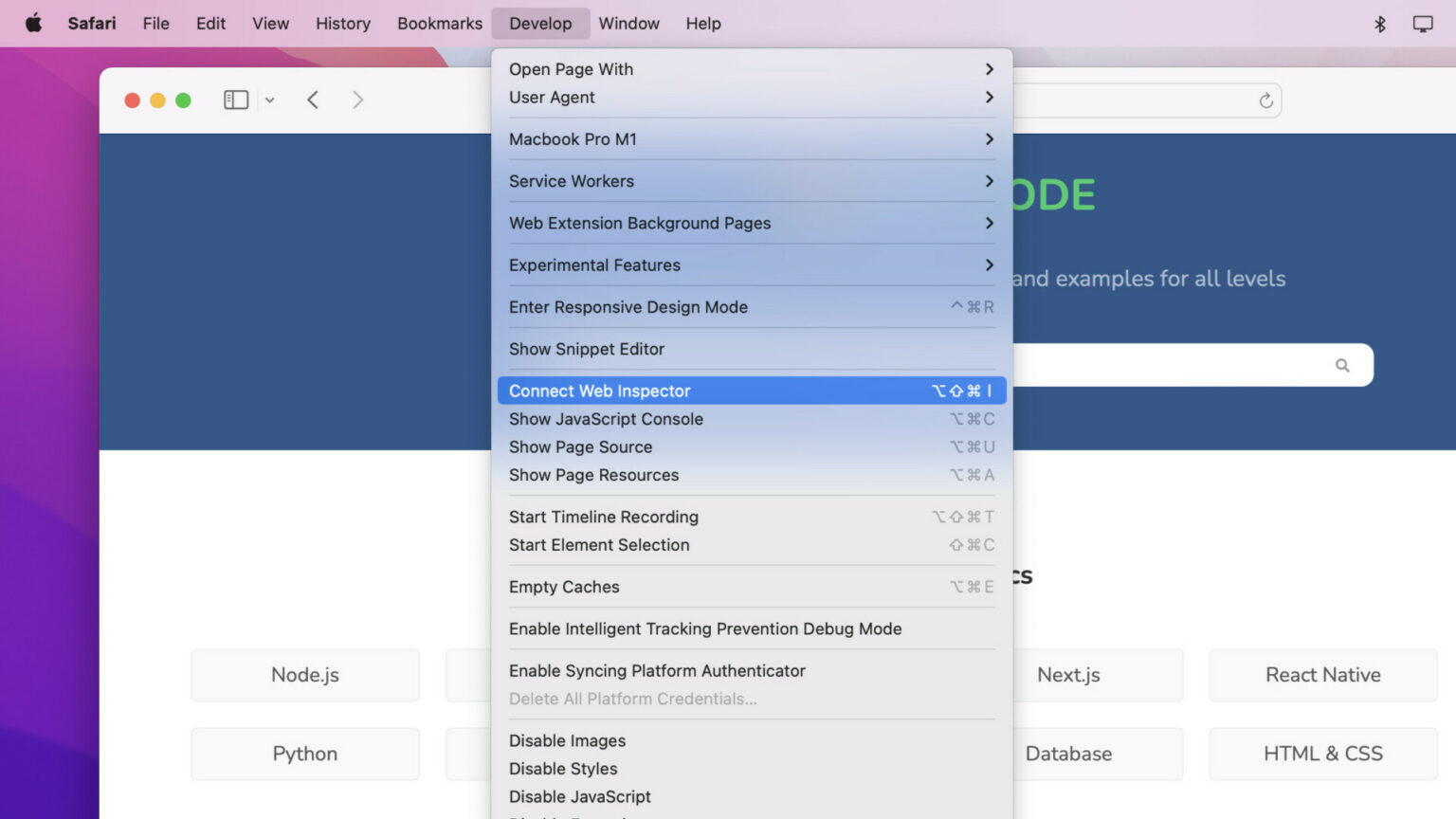The image size is (1456, 819).
Task: Open the sidebar options dropdown chevron
Action: 269,100
